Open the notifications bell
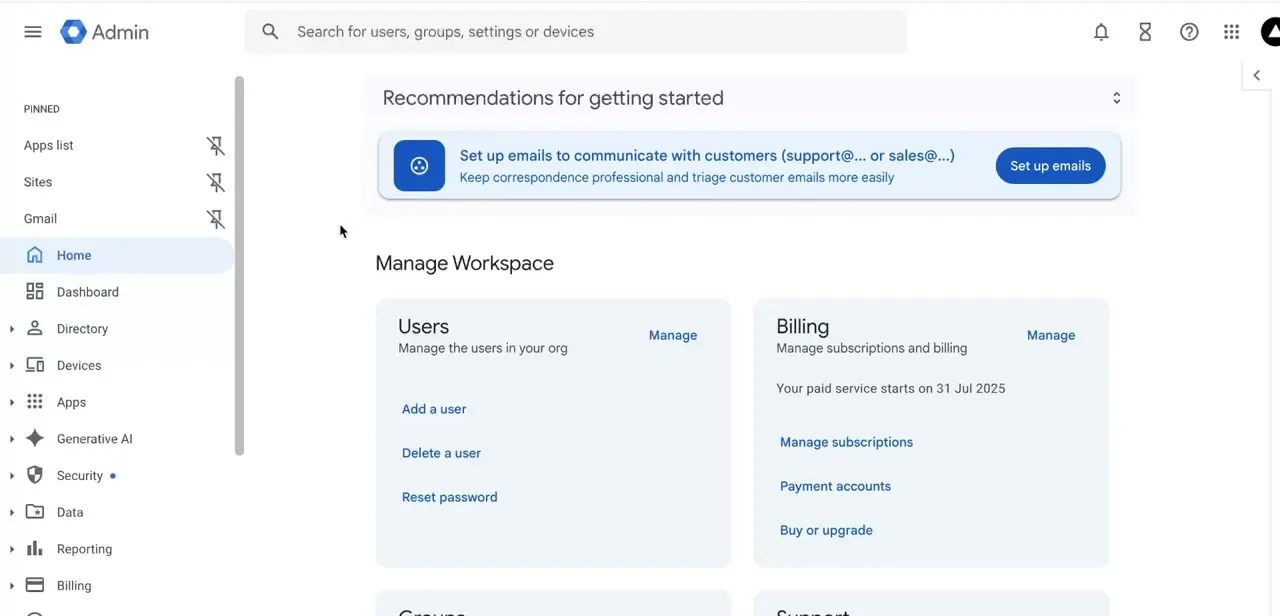Image resolution: width=1280 pixels, height=616 pixels. tap(1101, 32)
